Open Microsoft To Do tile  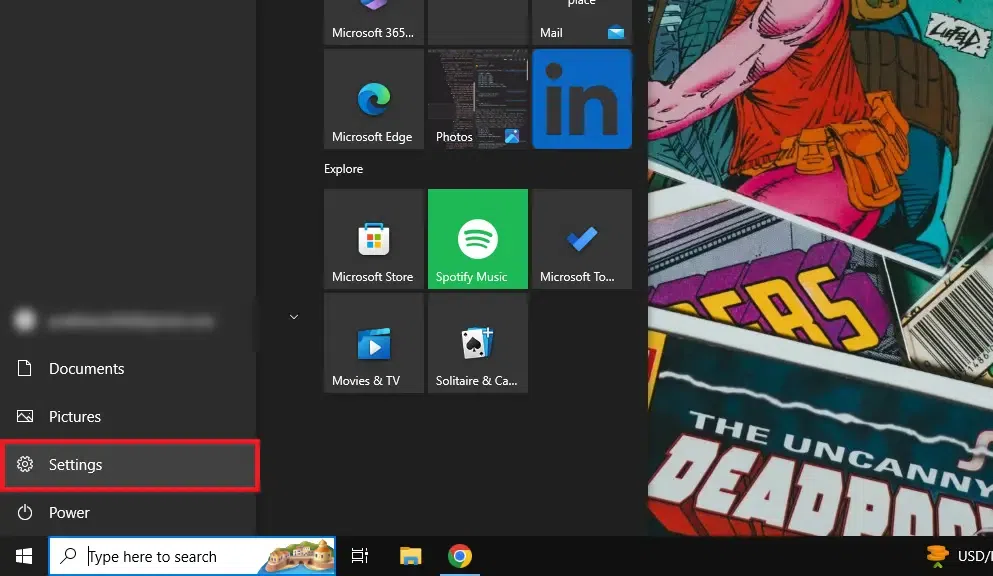(582, 239)
